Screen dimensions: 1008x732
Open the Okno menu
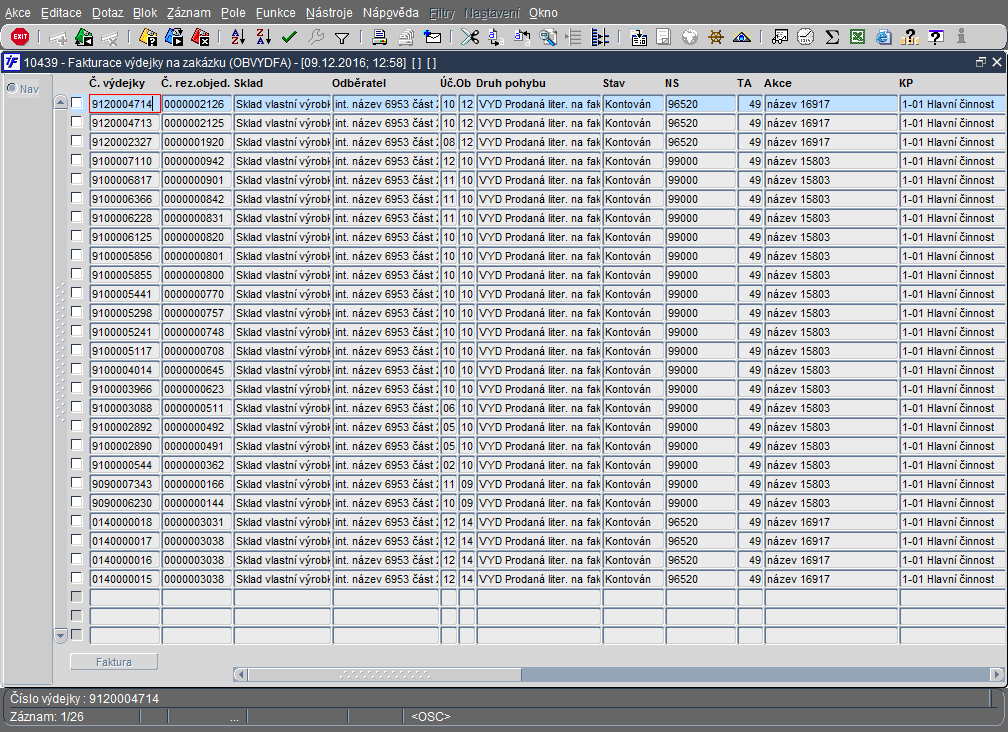pyautogui.click(x=543, y=13)
